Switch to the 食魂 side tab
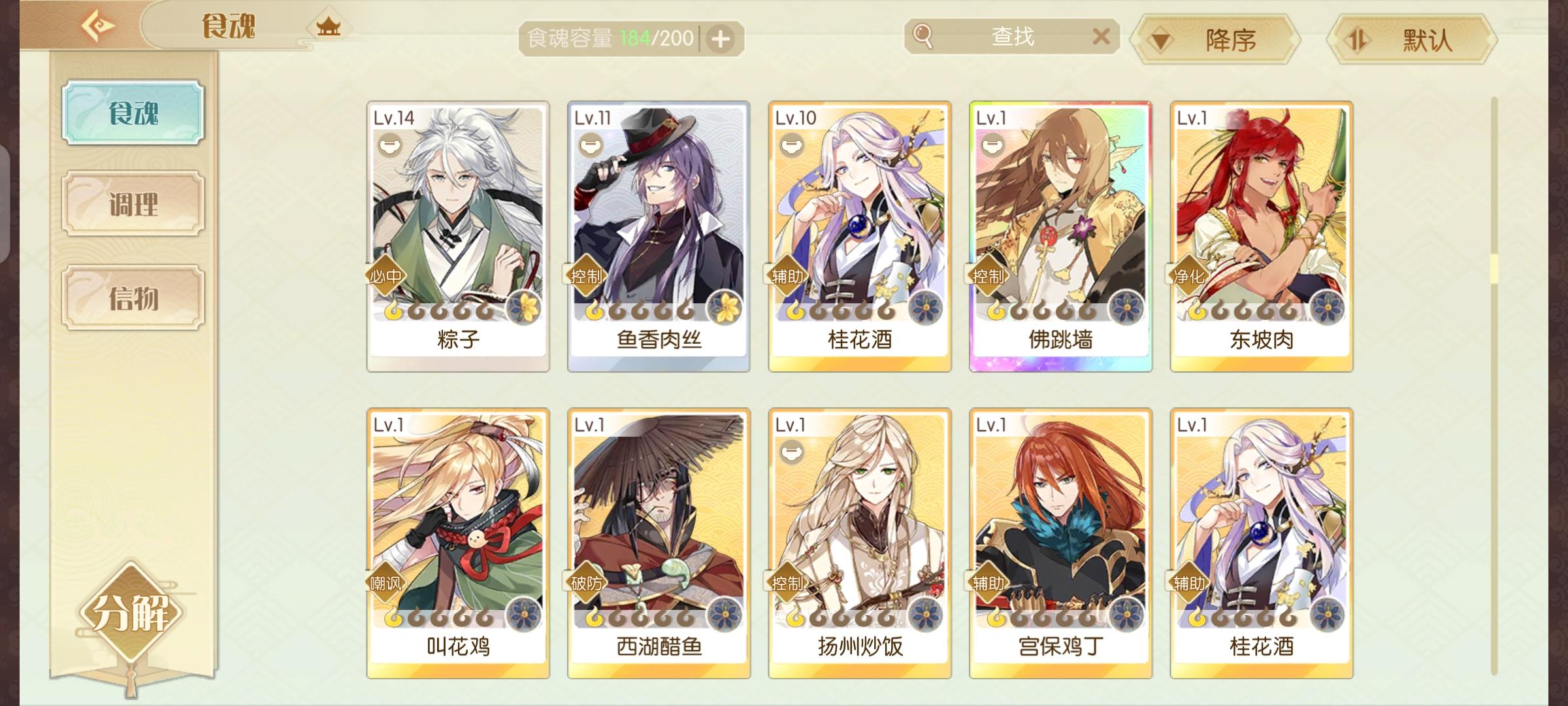 [x=133, y=112]
